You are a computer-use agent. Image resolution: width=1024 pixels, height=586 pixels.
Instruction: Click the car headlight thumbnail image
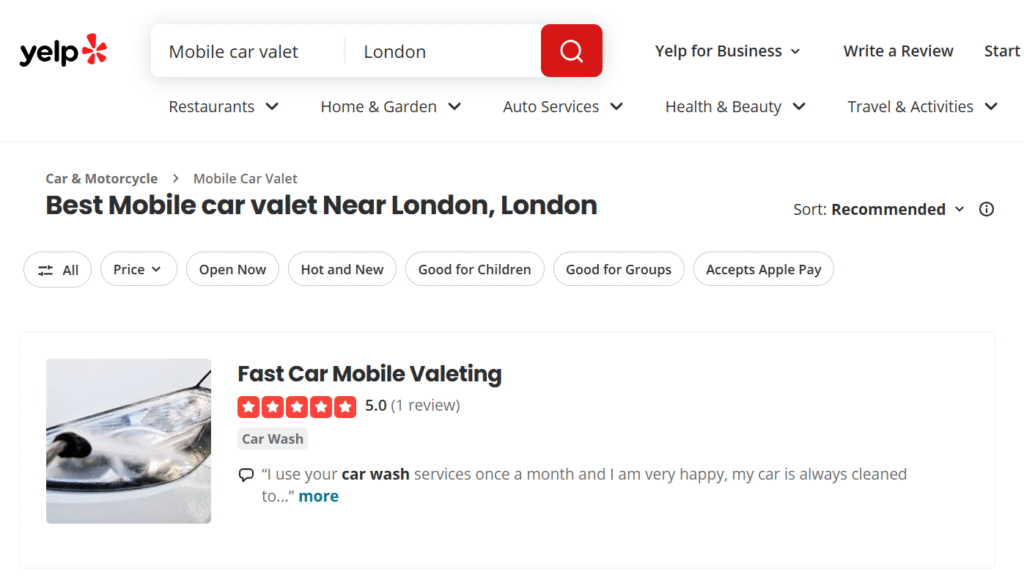128,441
